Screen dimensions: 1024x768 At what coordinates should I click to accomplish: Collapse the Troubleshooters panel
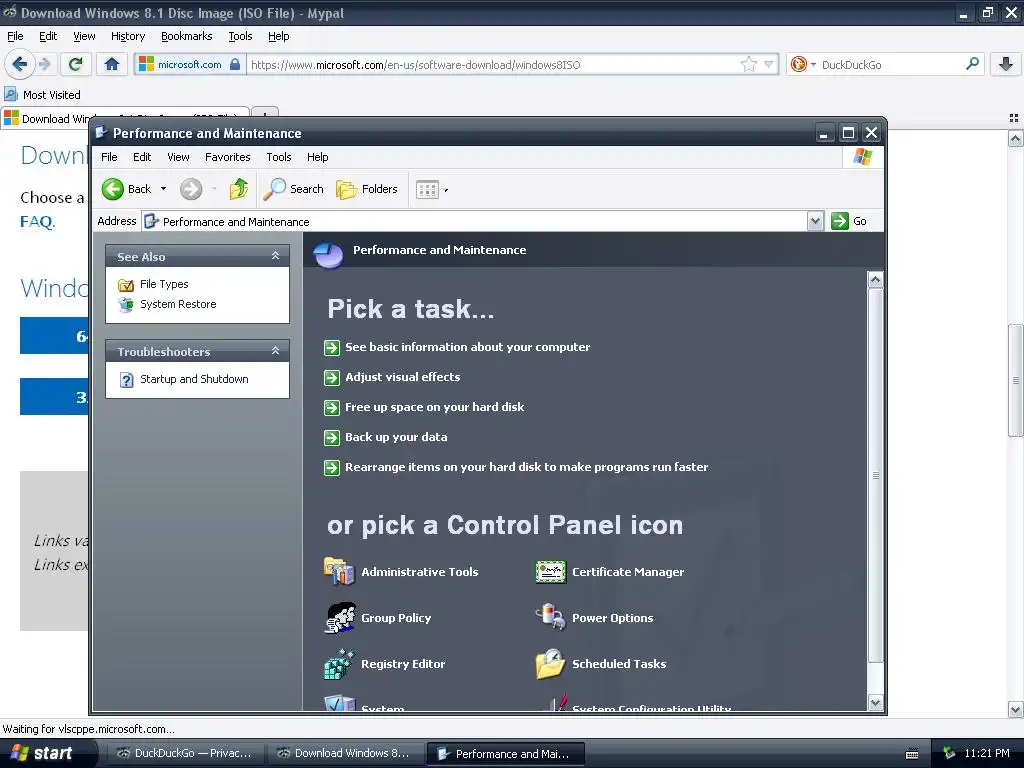276,351
